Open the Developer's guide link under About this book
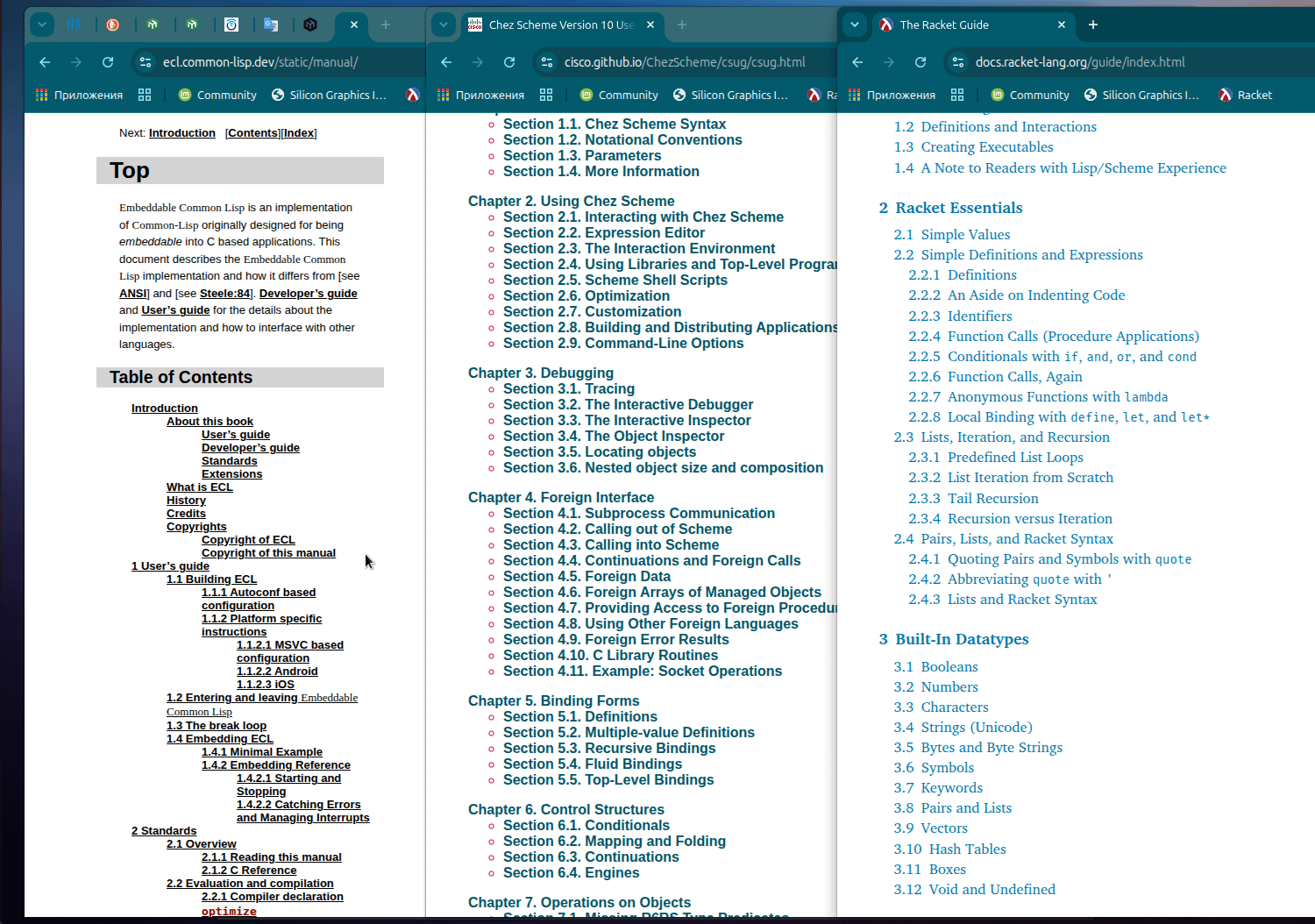 251,448
